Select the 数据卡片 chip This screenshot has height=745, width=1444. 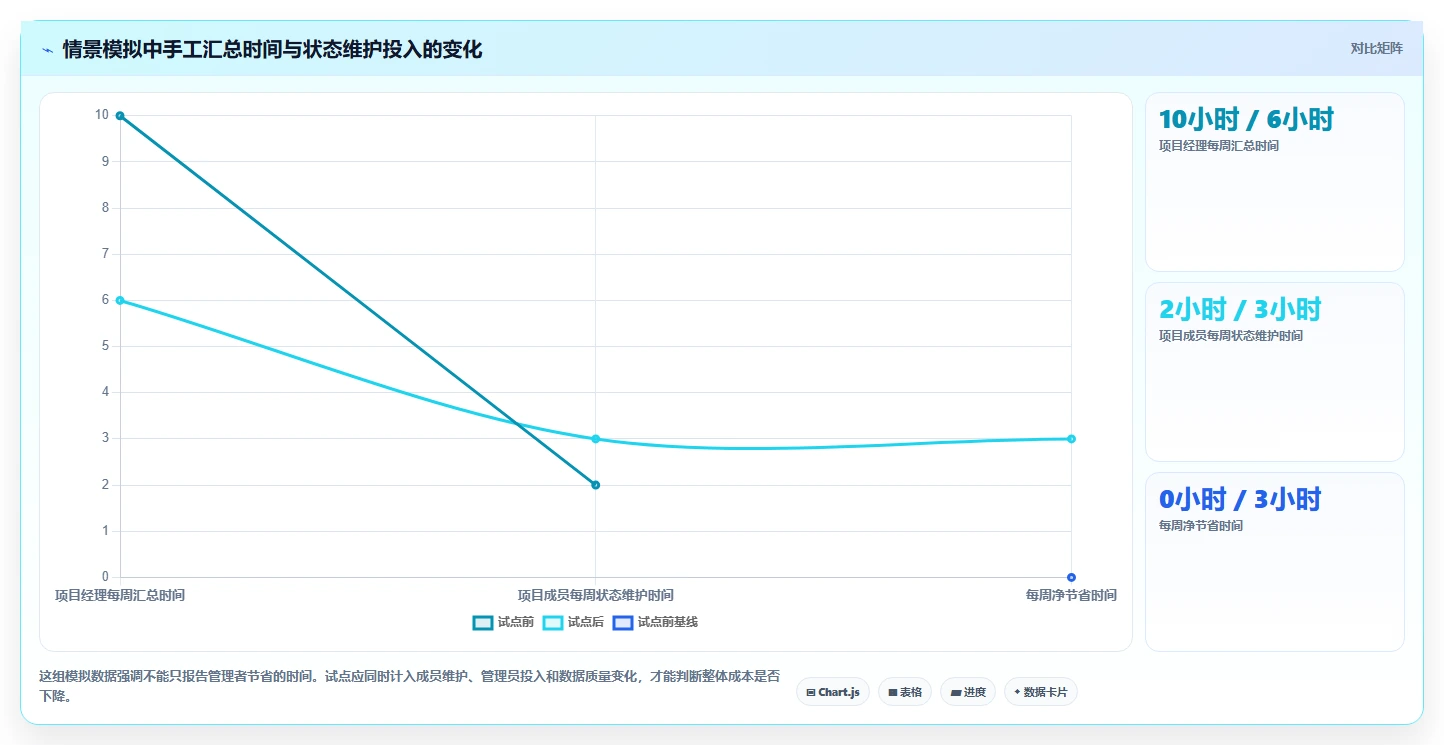1041,692
